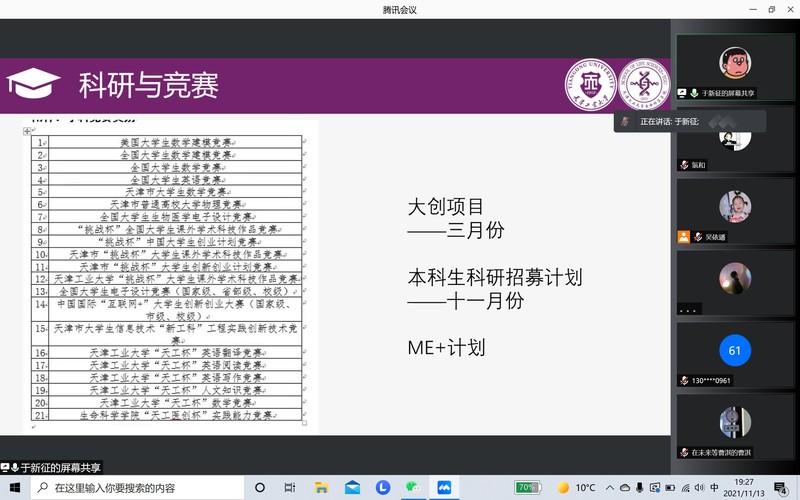Click the slide text ME+计划
800x500 pixels.
446,347
